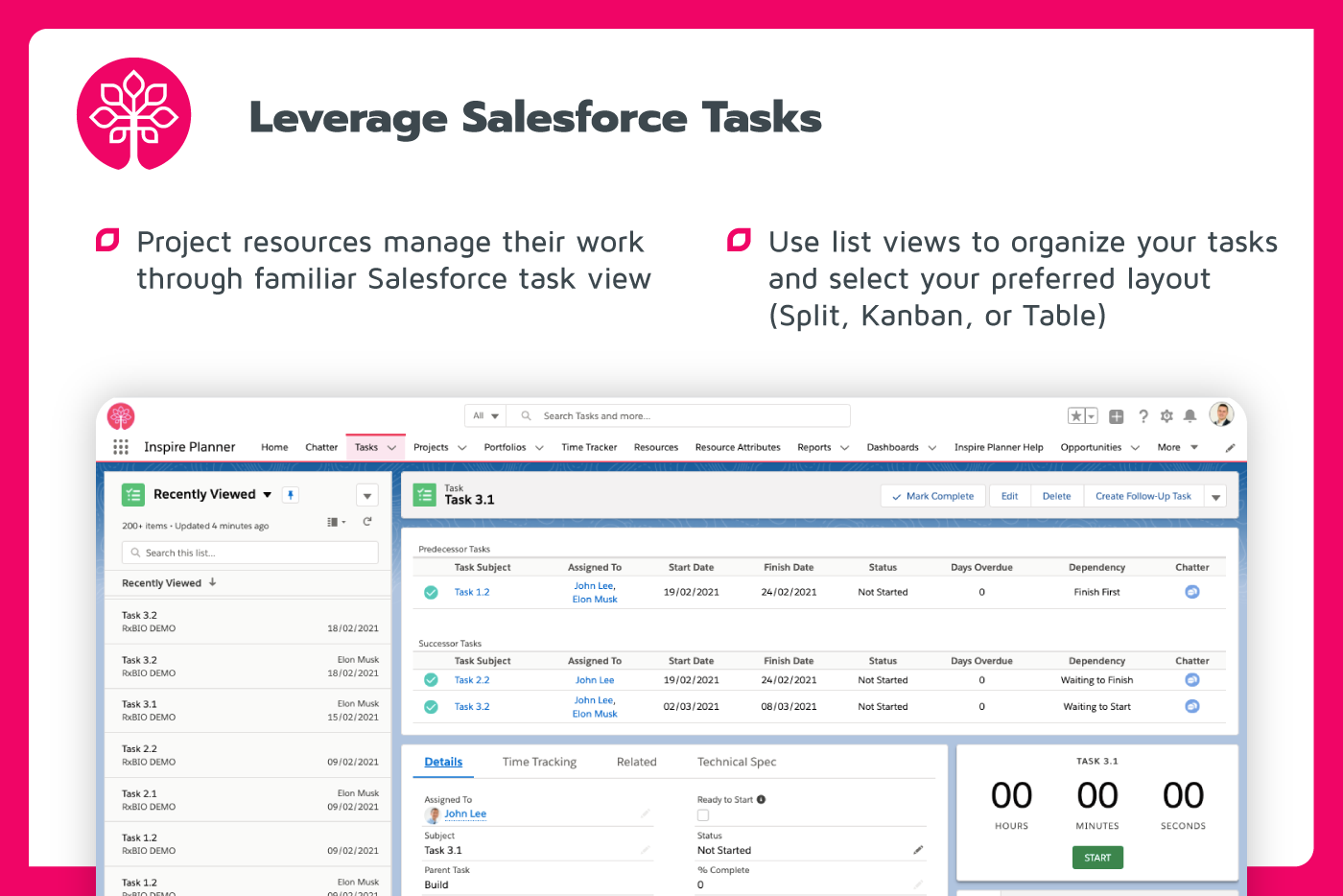This screenshot has width=1343, height=896.
Task: Sort by the Recently Viewed arrow
Action: (213, 582)
